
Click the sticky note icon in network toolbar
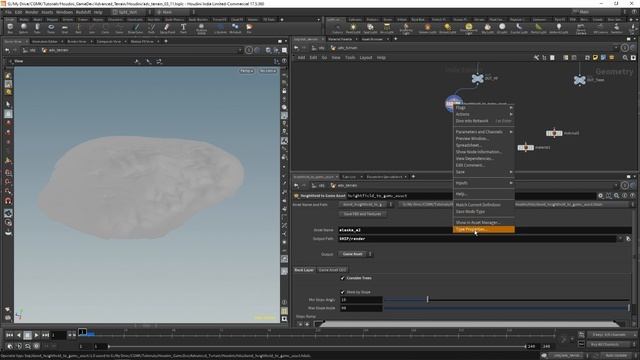596,58
